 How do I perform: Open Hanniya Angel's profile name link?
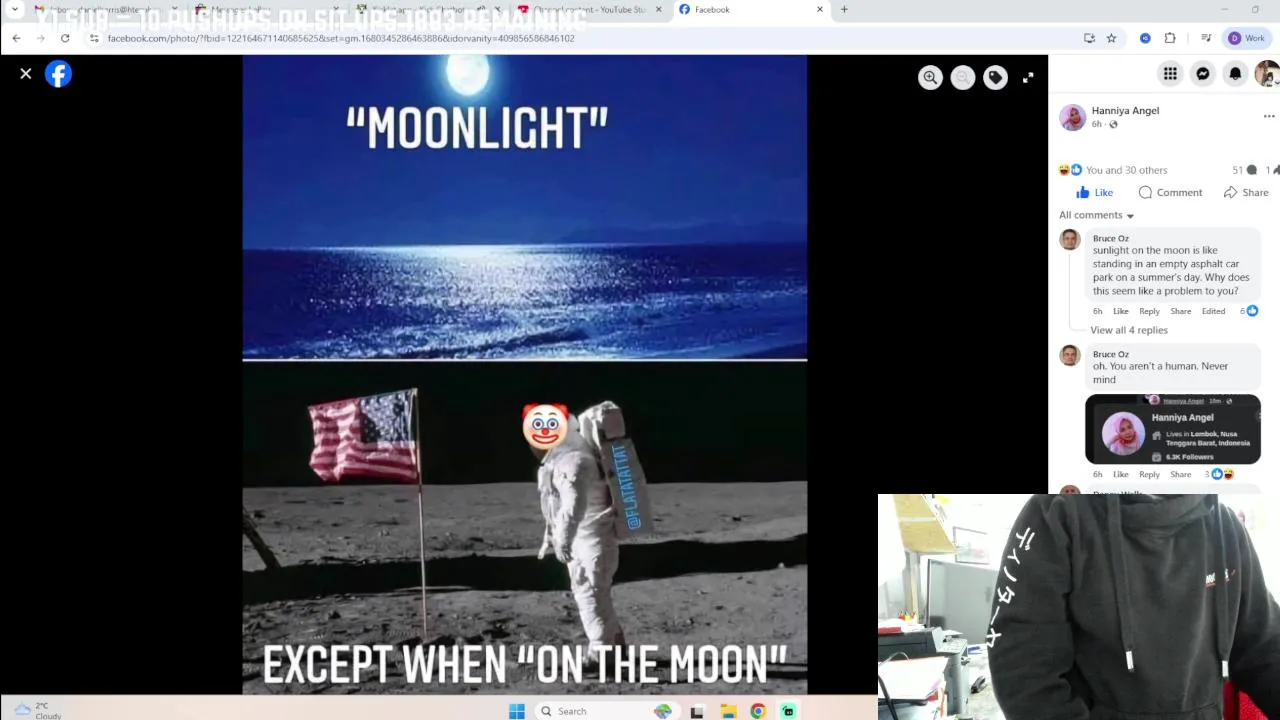[x=1125, y=111]
